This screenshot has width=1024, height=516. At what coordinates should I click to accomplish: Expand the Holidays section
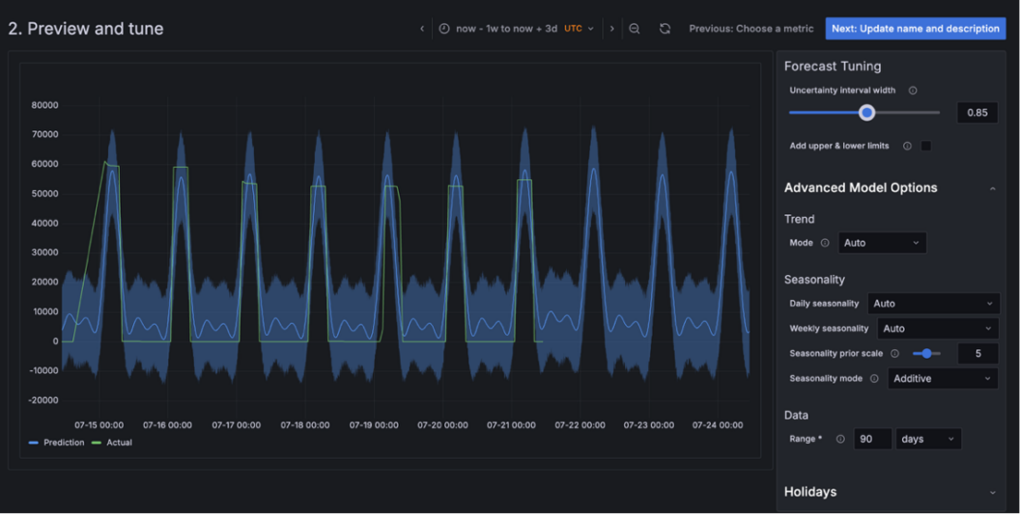pos(992,493)
